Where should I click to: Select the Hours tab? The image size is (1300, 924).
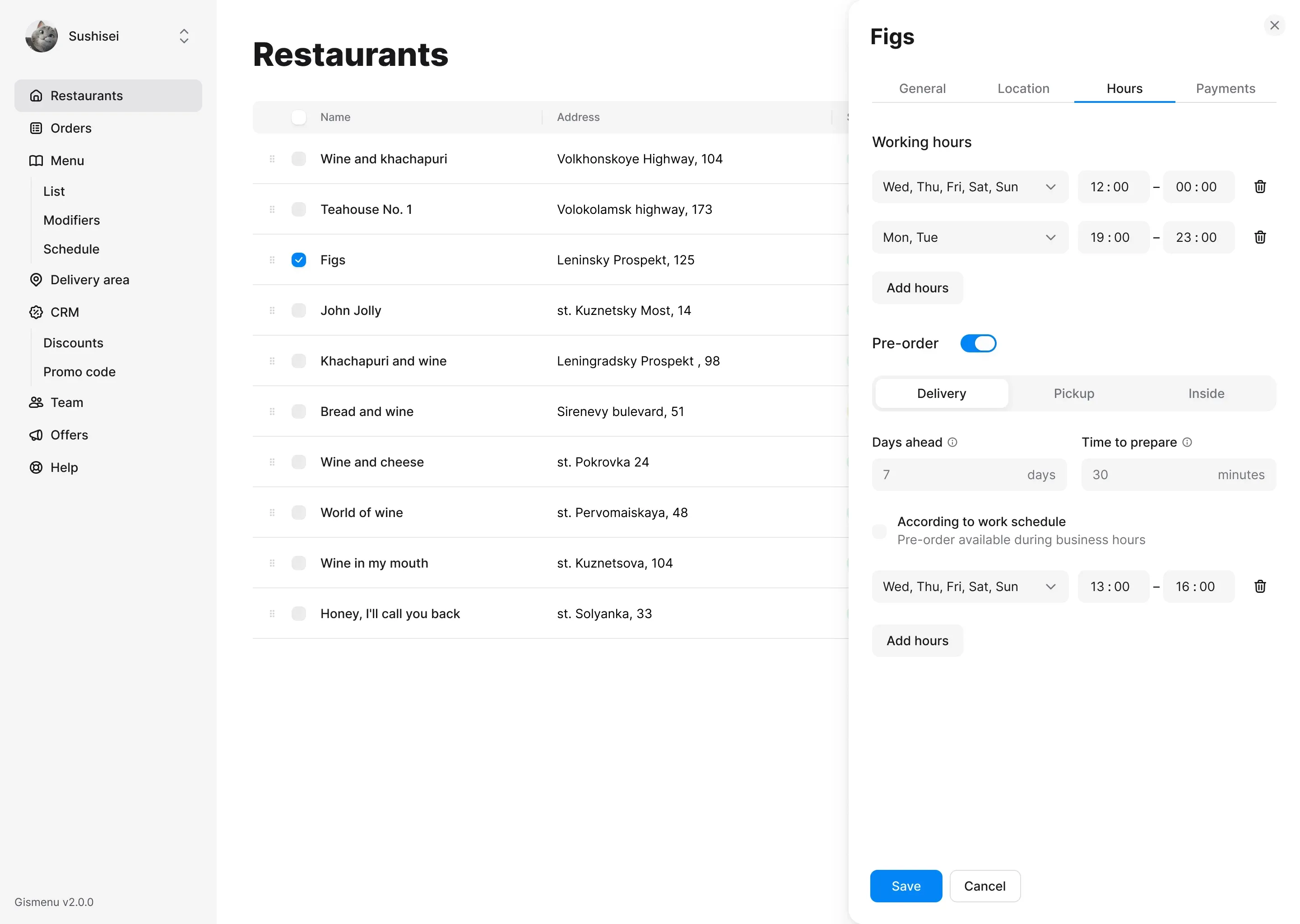click(x=1124, y=89)
